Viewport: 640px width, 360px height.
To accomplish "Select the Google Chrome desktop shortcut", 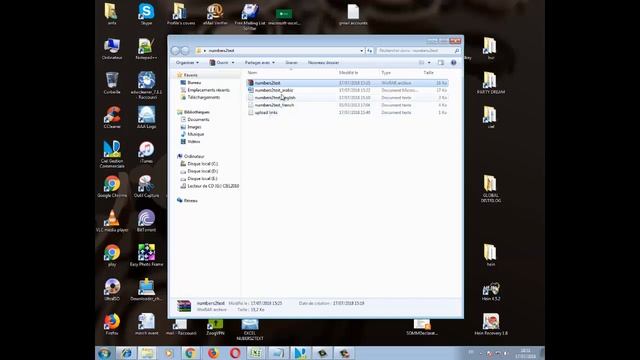I will pyautogui.click(x=112, y=187).
